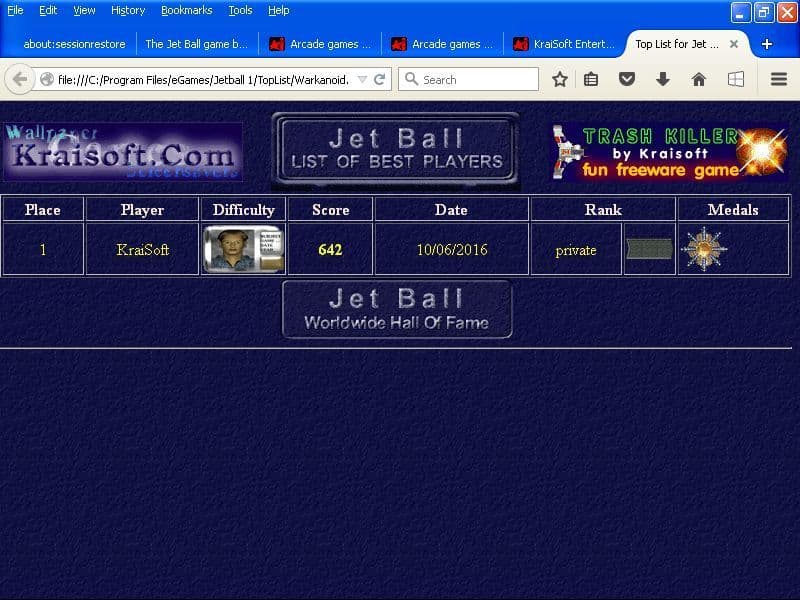Switch to about:sessionrestore tab
Image resolution: width=800 pixels, height=600 pixels.
coord(74,44)
